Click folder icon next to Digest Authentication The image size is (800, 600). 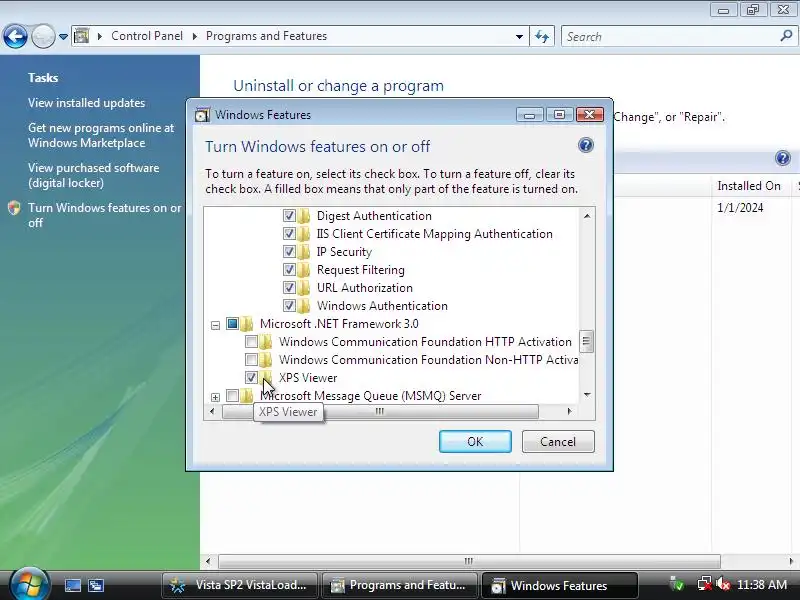coord(304,216)
